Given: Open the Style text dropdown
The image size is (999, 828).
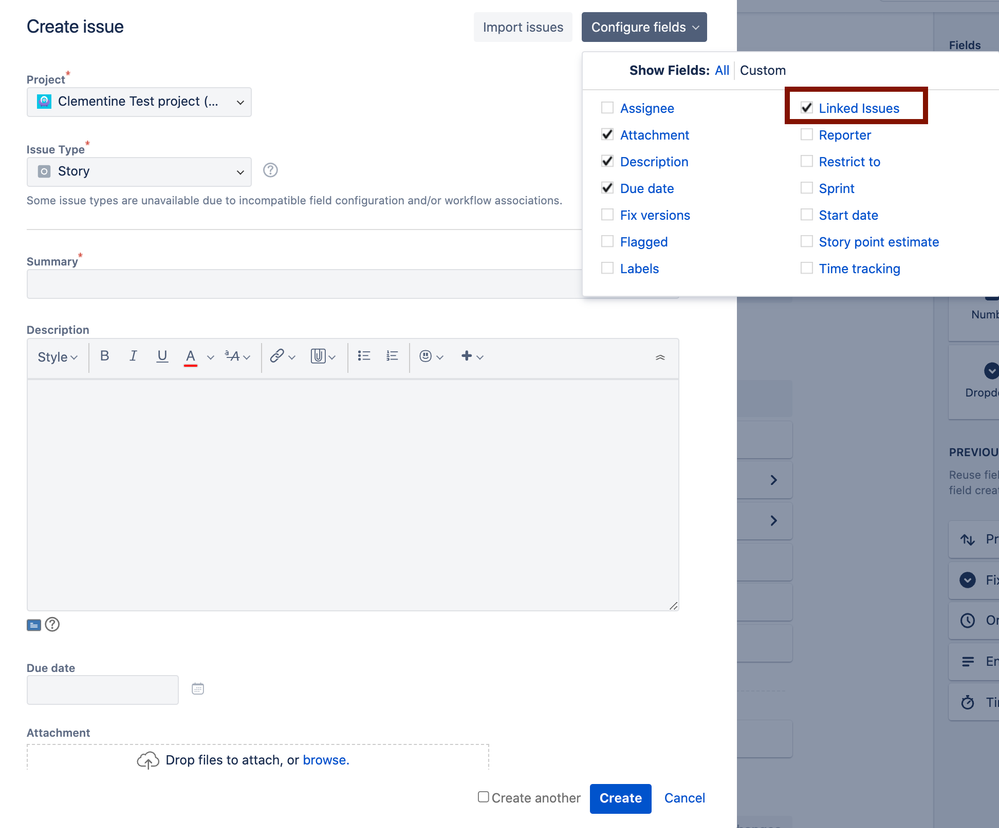Looking at the screenshot, I should pos(57,357).
